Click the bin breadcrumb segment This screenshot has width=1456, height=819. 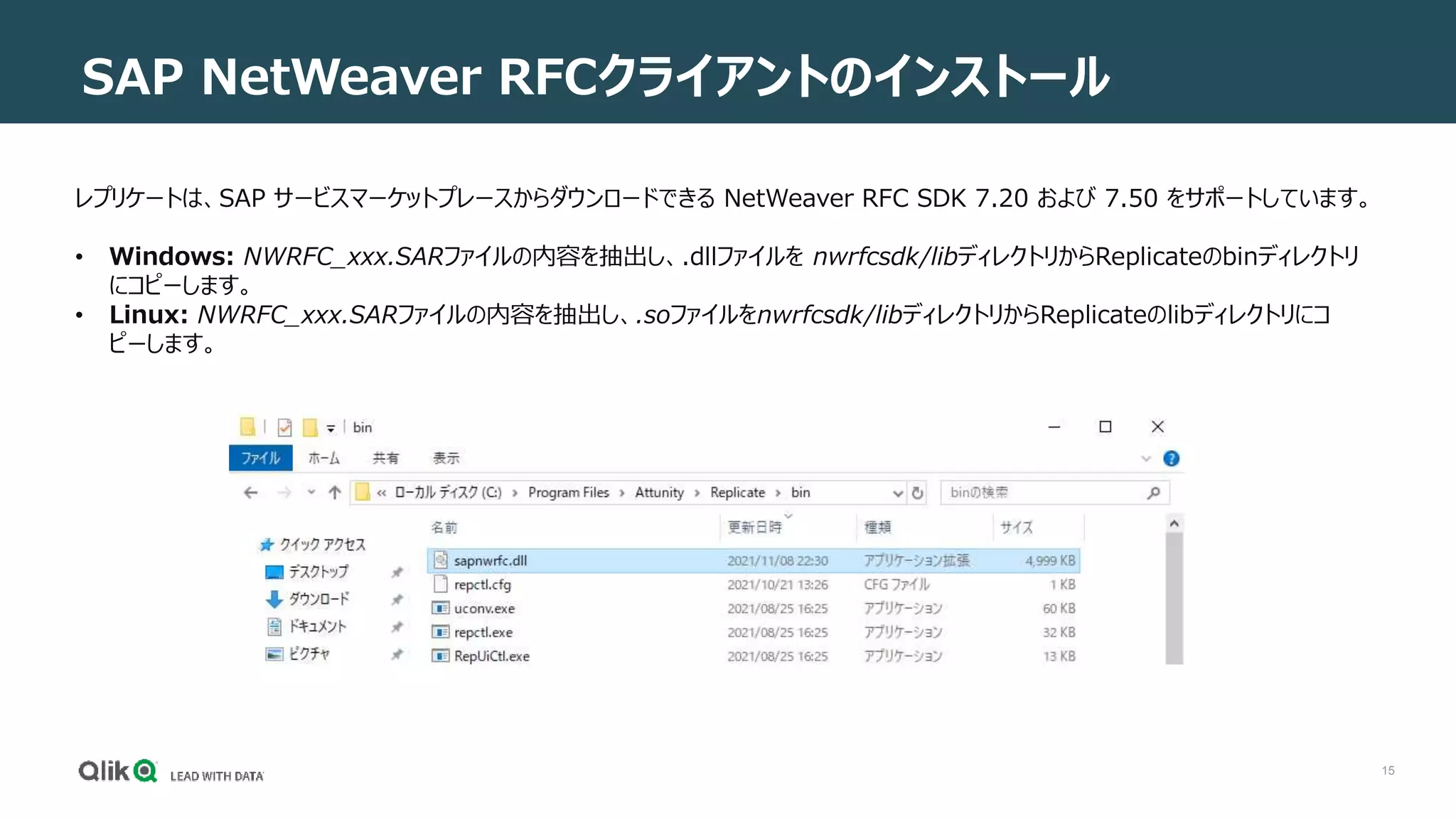point(801,492)
